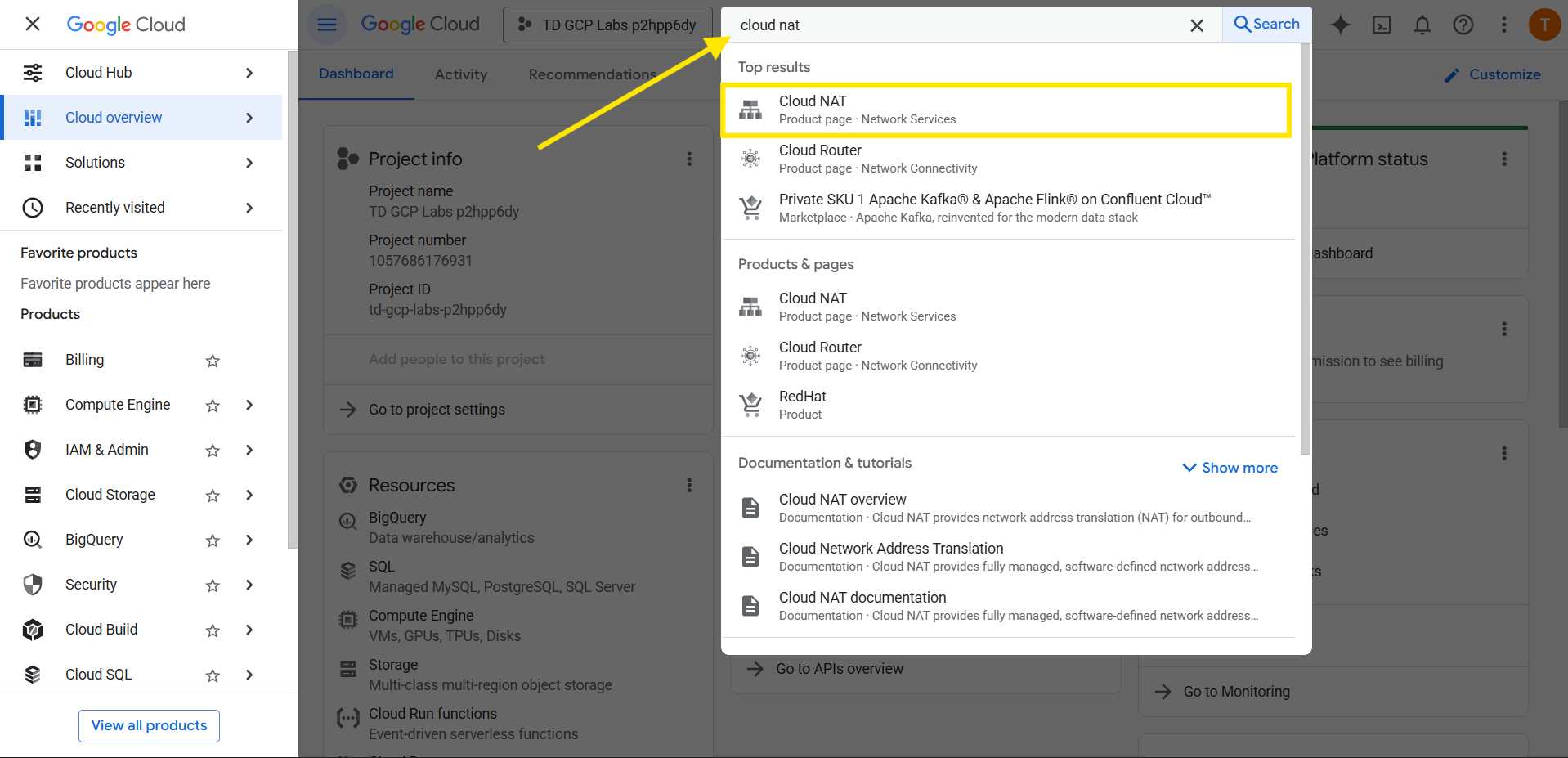Open the Project info card options menu
The image size is (1568, 758).
[x=689, y=159]
